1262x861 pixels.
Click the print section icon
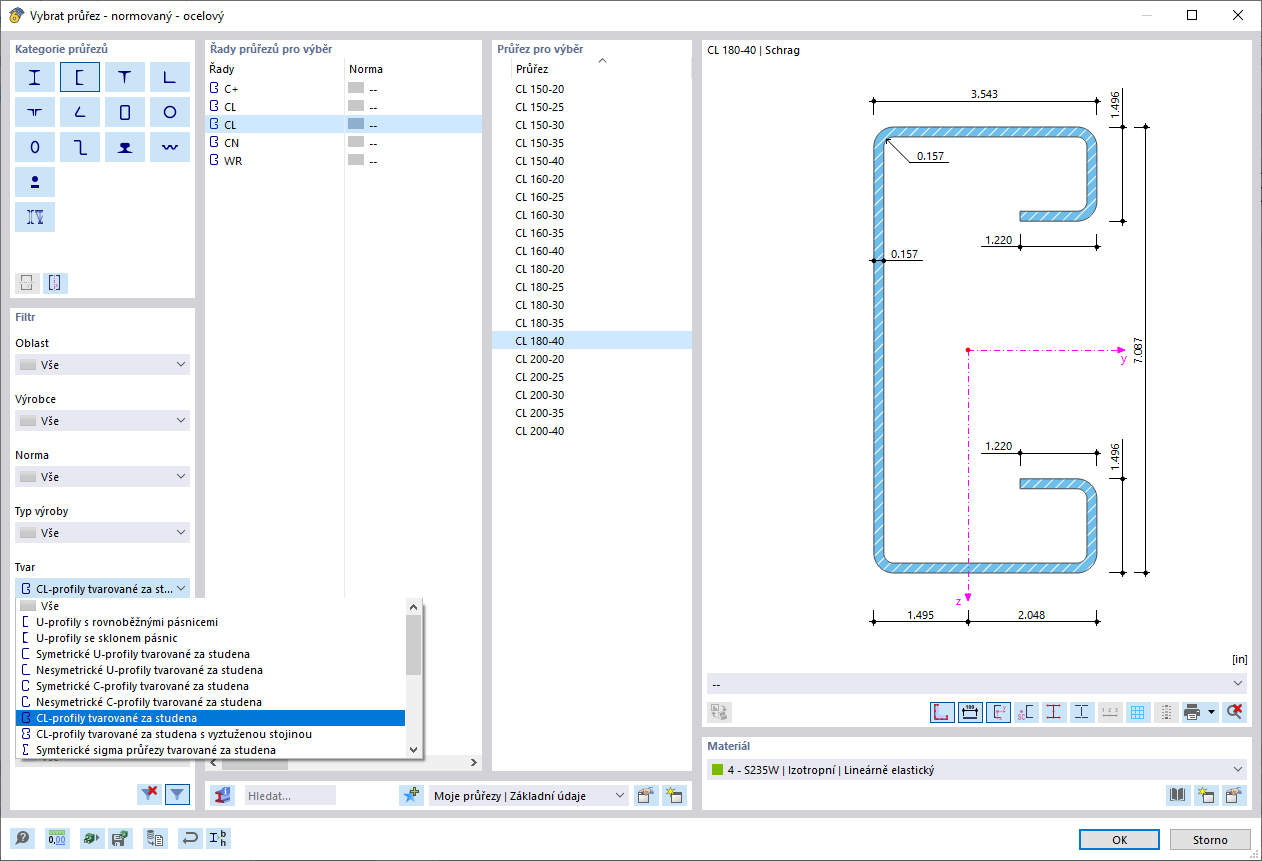point(1192,712)
